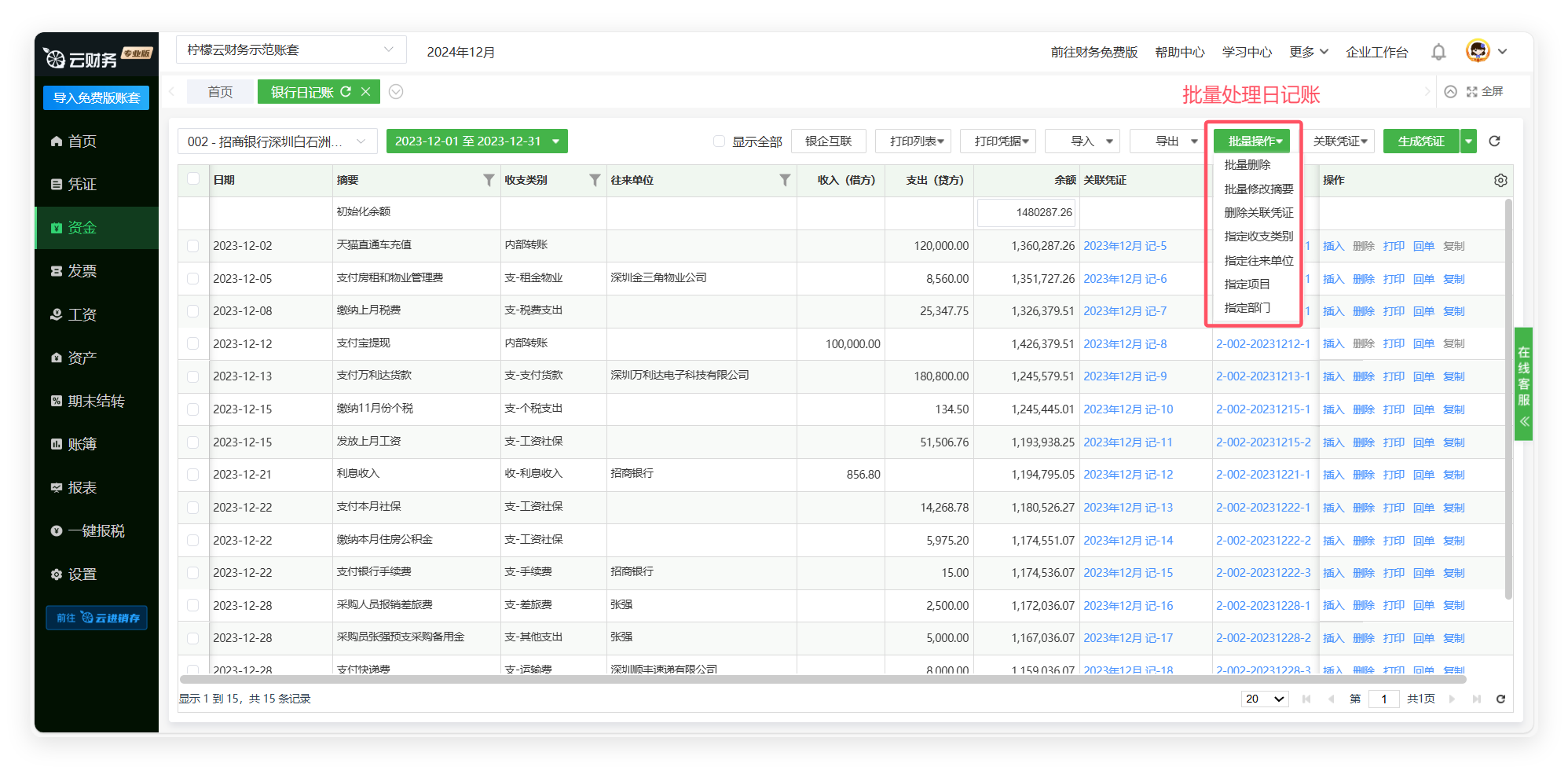Enter fullscreen with the 全屏 icon
Screen dimensions: 1568x767
(x=1472, y=92)
